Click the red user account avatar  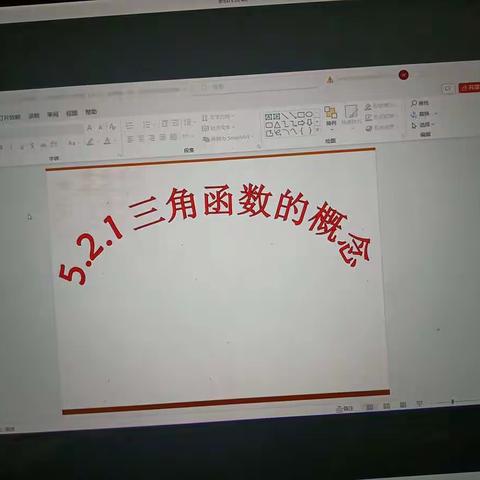coord(404,75)
